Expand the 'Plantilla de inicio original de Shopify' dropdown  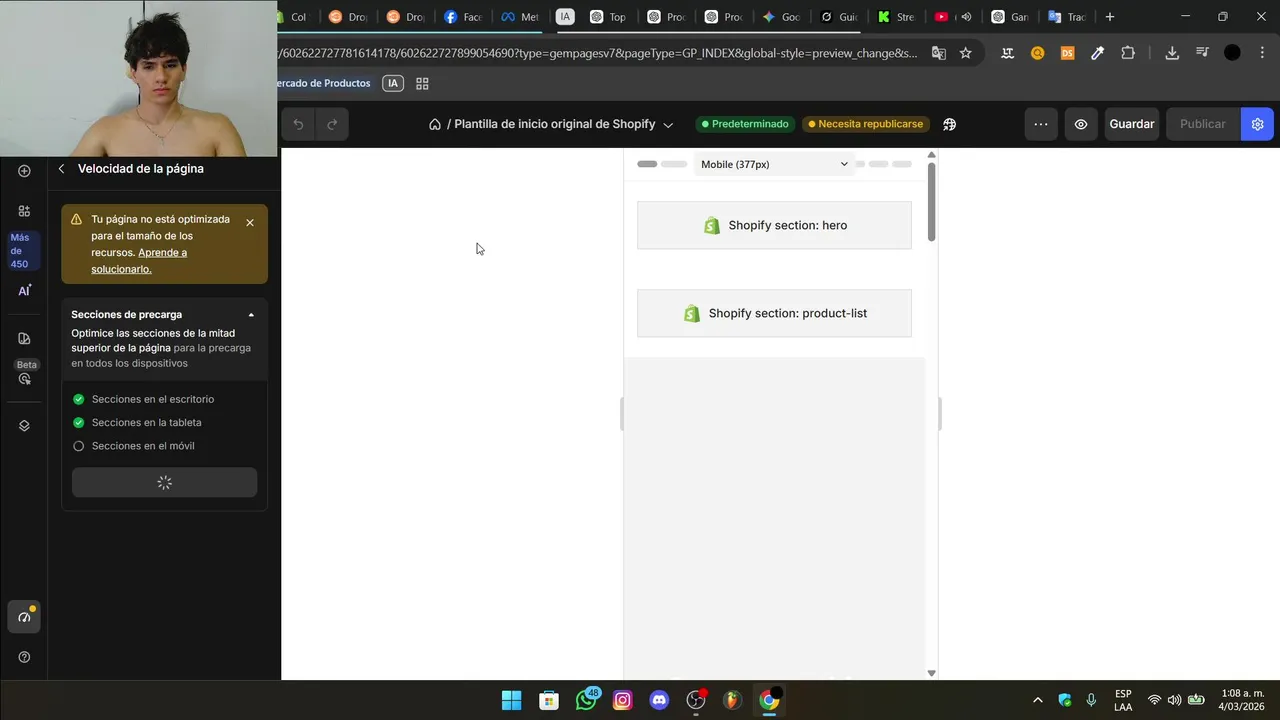(668, 125)
